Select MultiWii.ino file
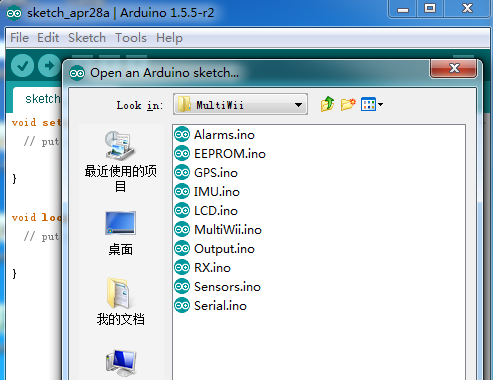Screen dimensions: 493x380 (218, 230)
